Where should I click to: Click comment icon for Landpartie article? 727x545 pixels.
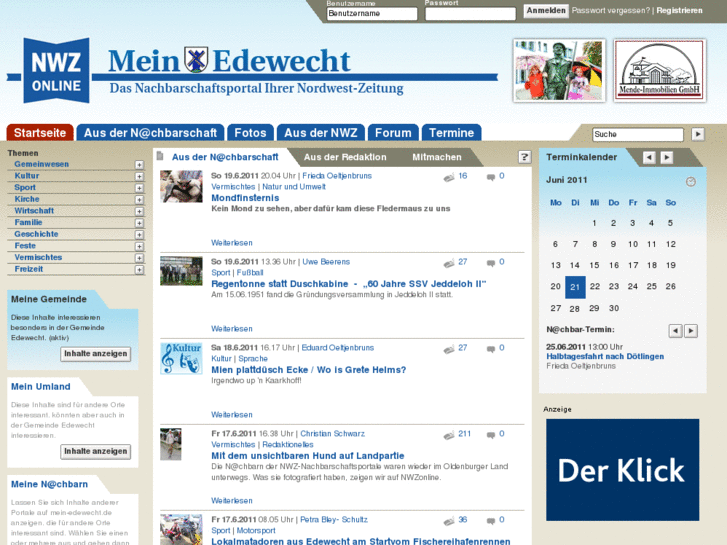(491, 435)
